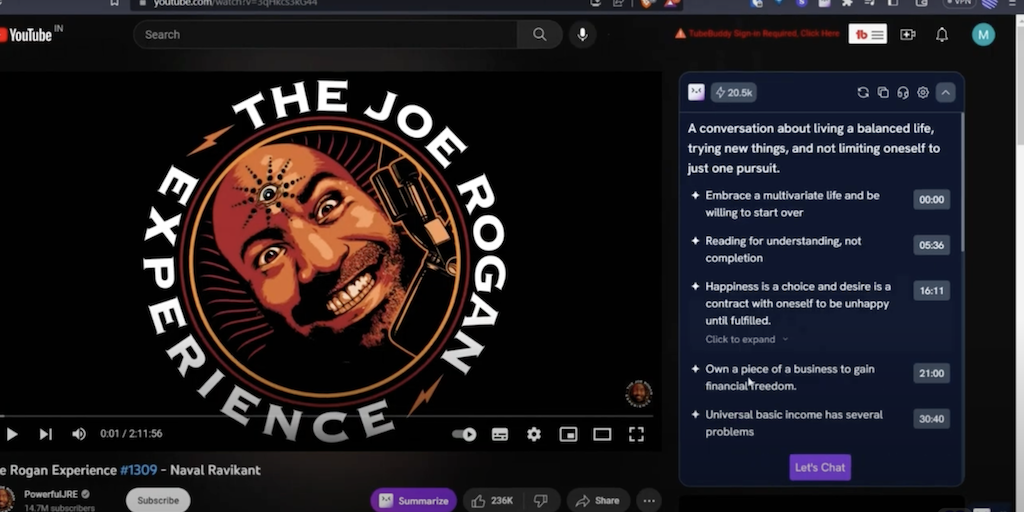This screenshot has width=1024, height=512.
Task: Click the YouTube create video icon
Action: pos(908,35)
